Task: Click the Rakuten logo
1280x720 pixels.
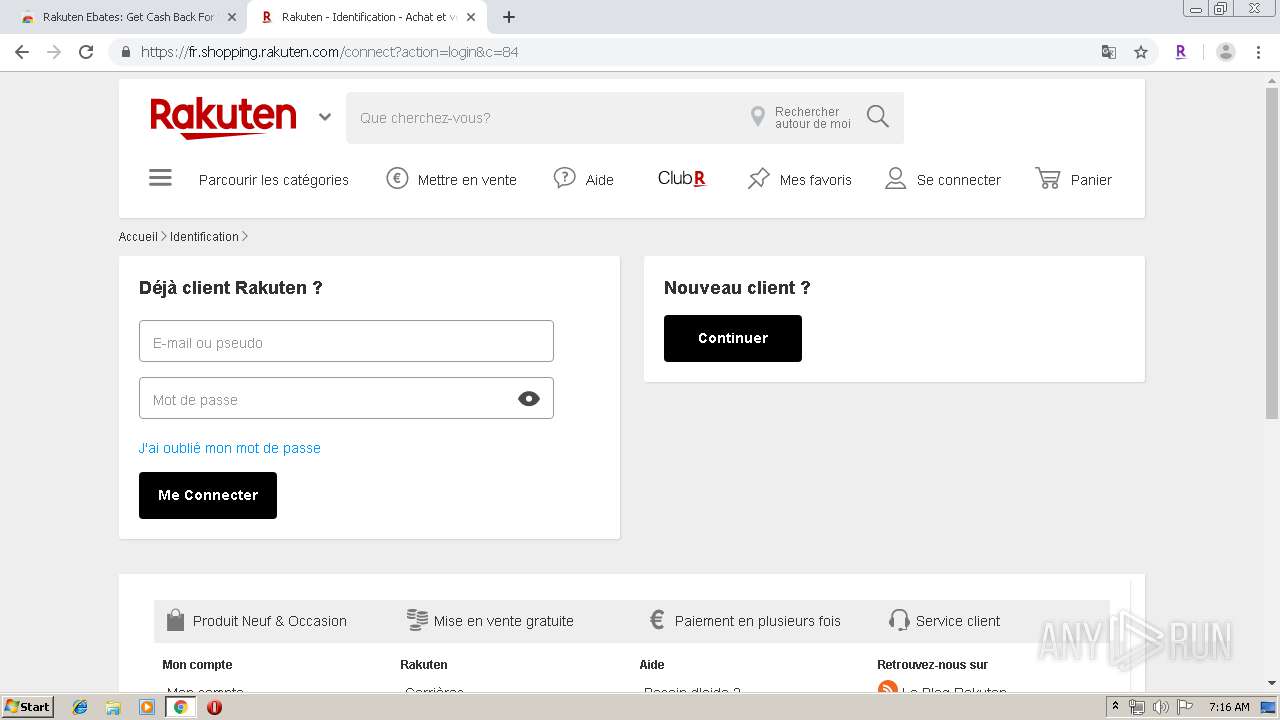Action: pos(223,118)
